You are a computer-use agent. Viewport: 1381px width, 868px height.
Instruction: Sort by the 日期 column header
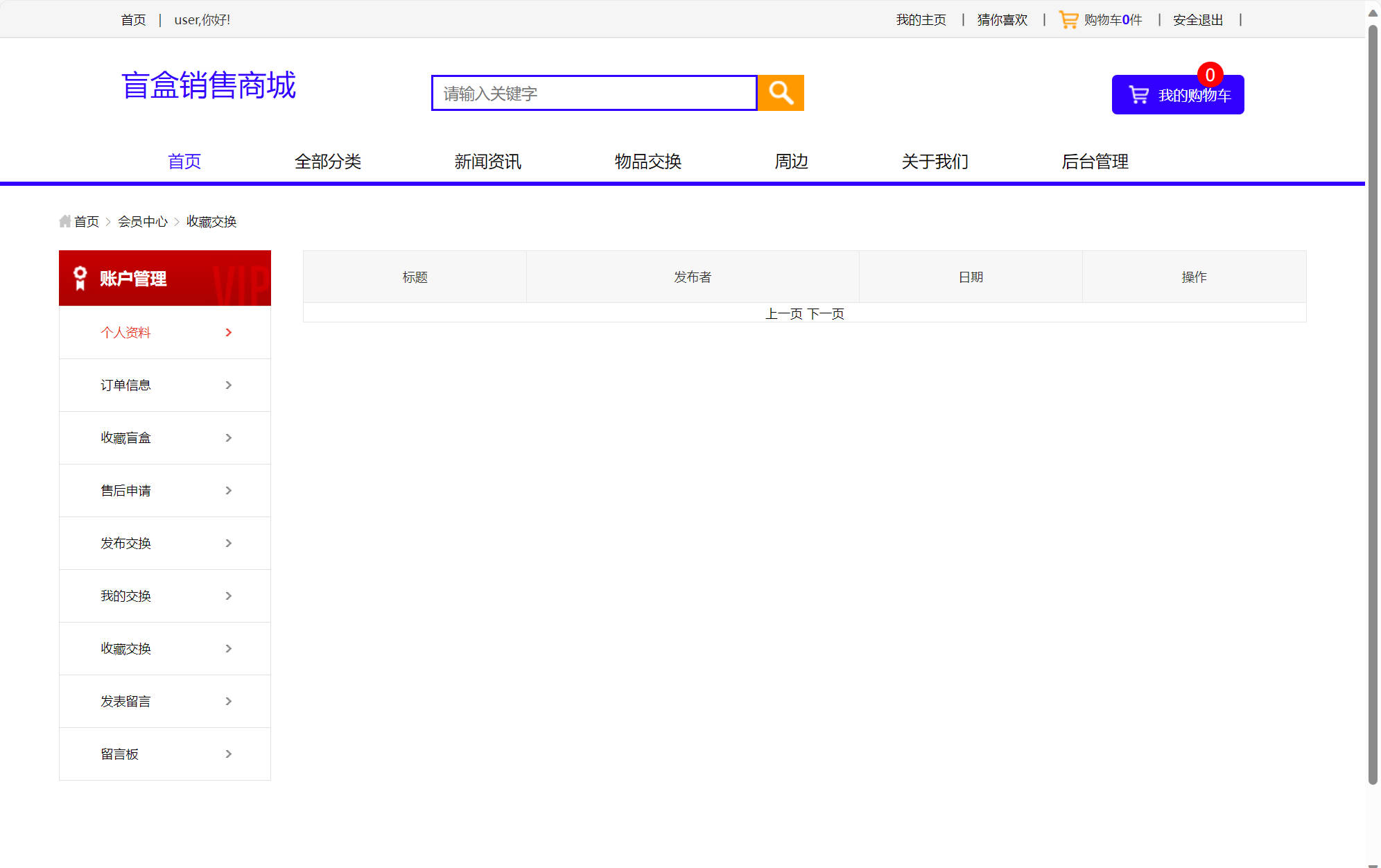pyautogui.click(x=969, y=276)
